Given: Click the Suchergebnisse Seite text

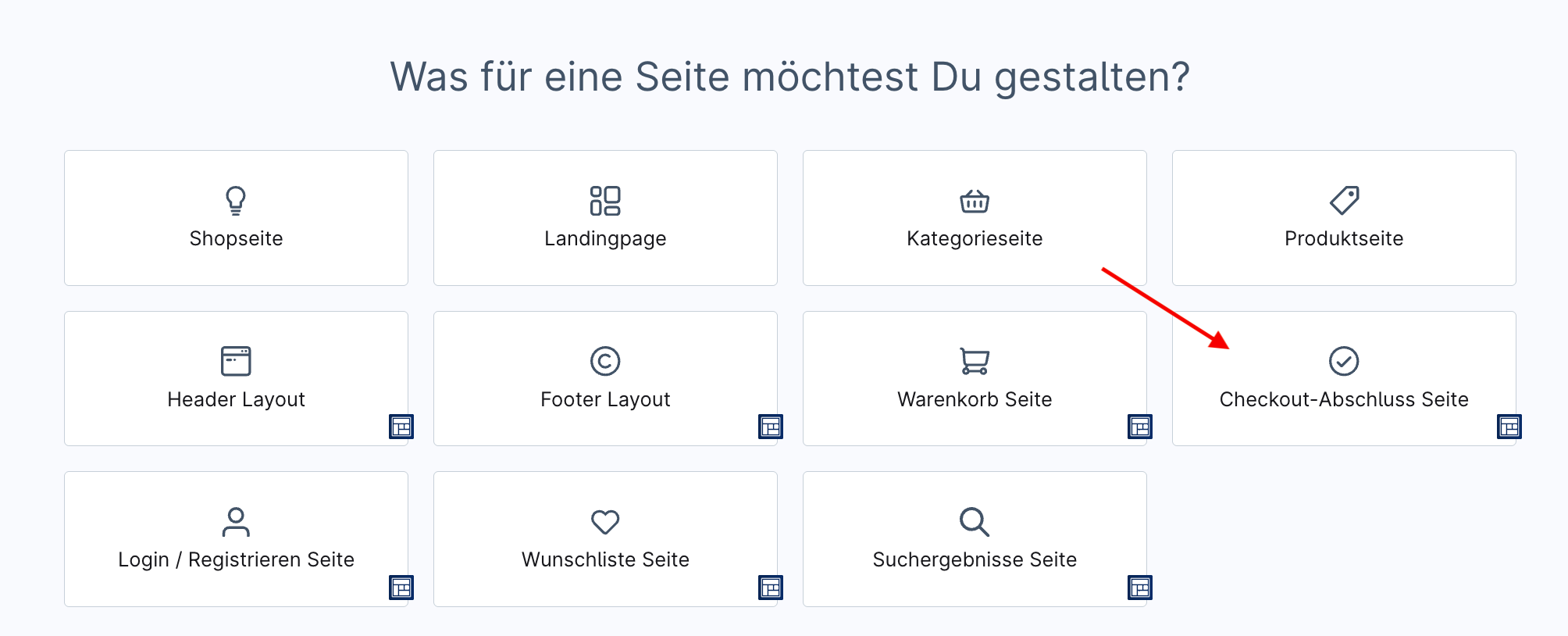Looking at the screenshot, I should (x=975, y=559).
